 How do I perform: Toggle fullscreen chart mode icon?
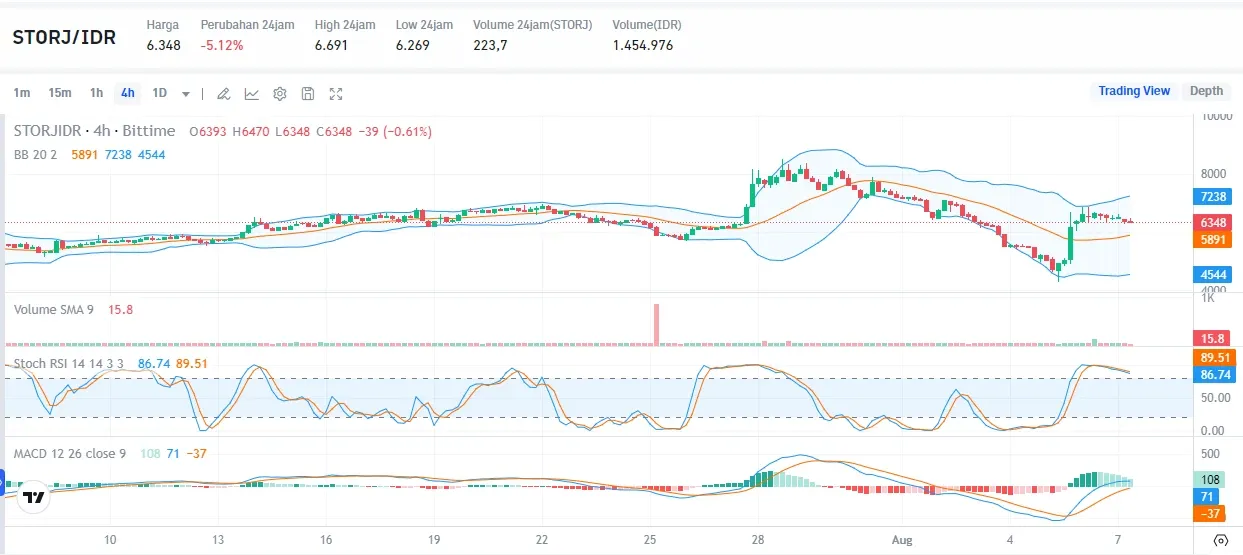click(336, 94)
